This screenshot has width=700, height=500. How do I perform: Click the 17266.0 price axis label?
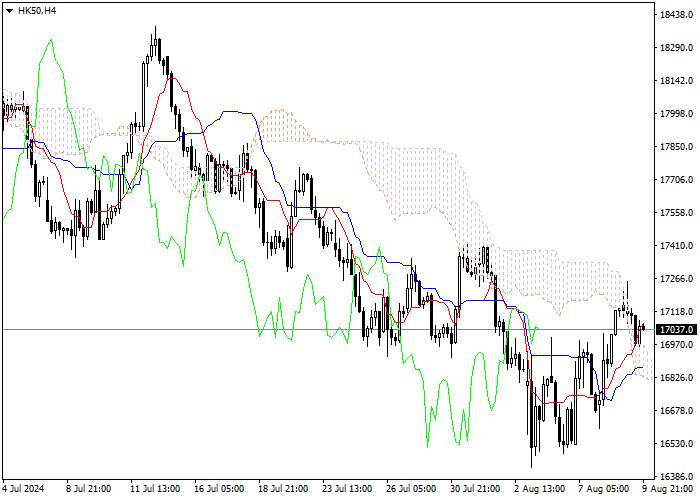pos(676,279)
